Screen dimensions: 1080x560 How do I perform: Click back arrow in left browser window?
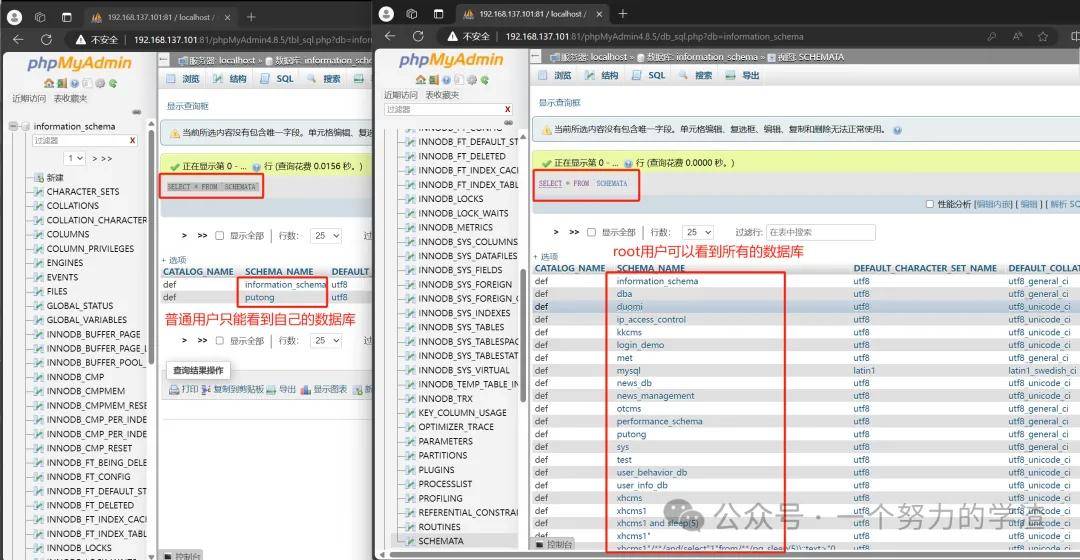coord(18,39)
